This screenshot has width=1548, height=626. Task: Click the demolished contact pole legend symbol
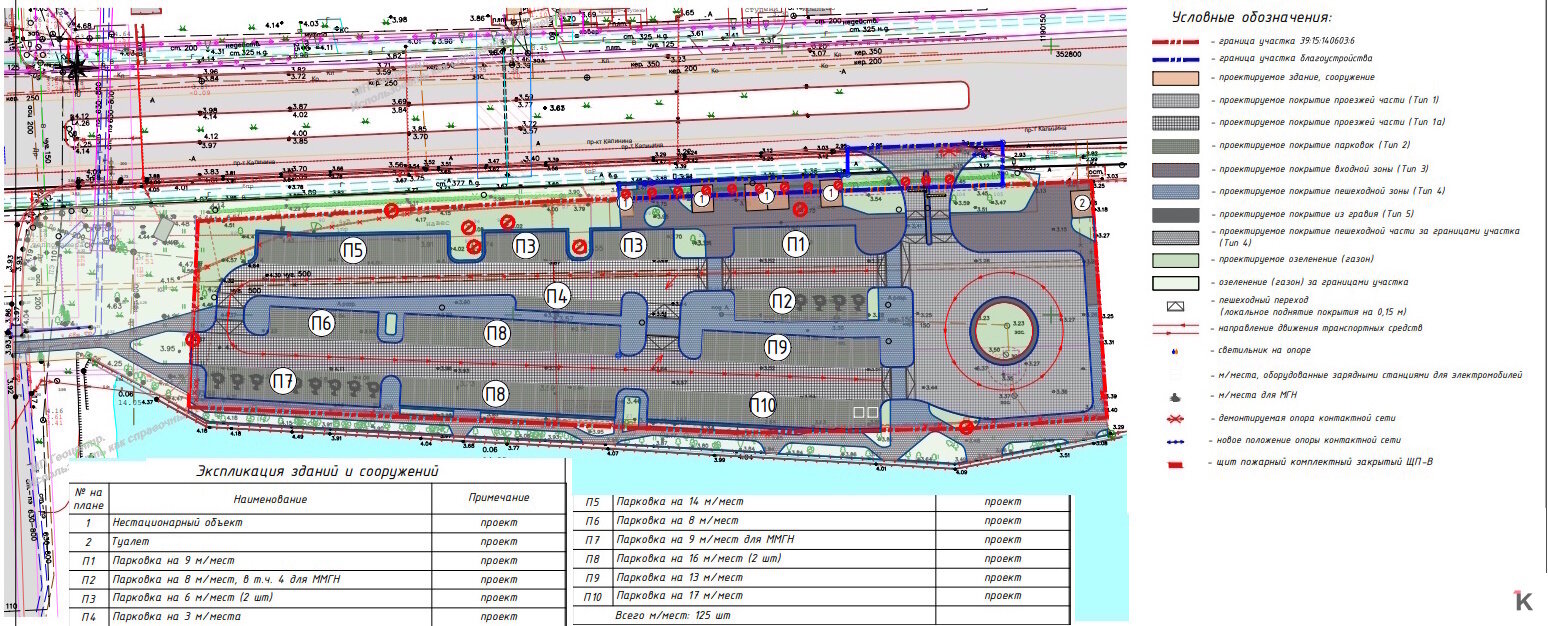tap(1176, 418)
